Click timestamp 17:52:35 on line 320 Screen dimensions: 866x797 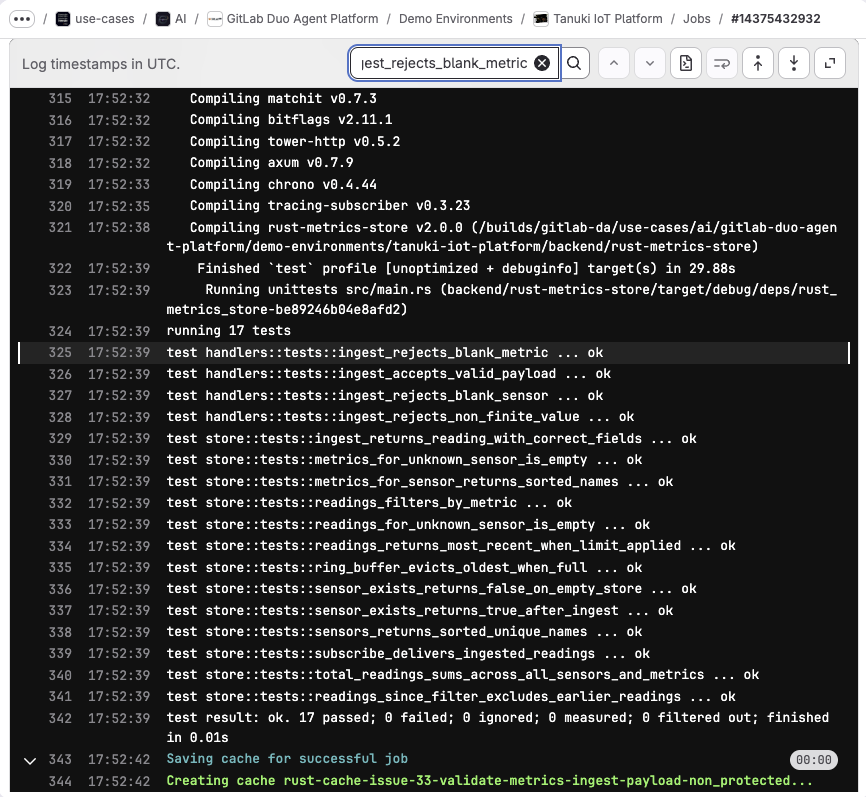coord(119,206)
